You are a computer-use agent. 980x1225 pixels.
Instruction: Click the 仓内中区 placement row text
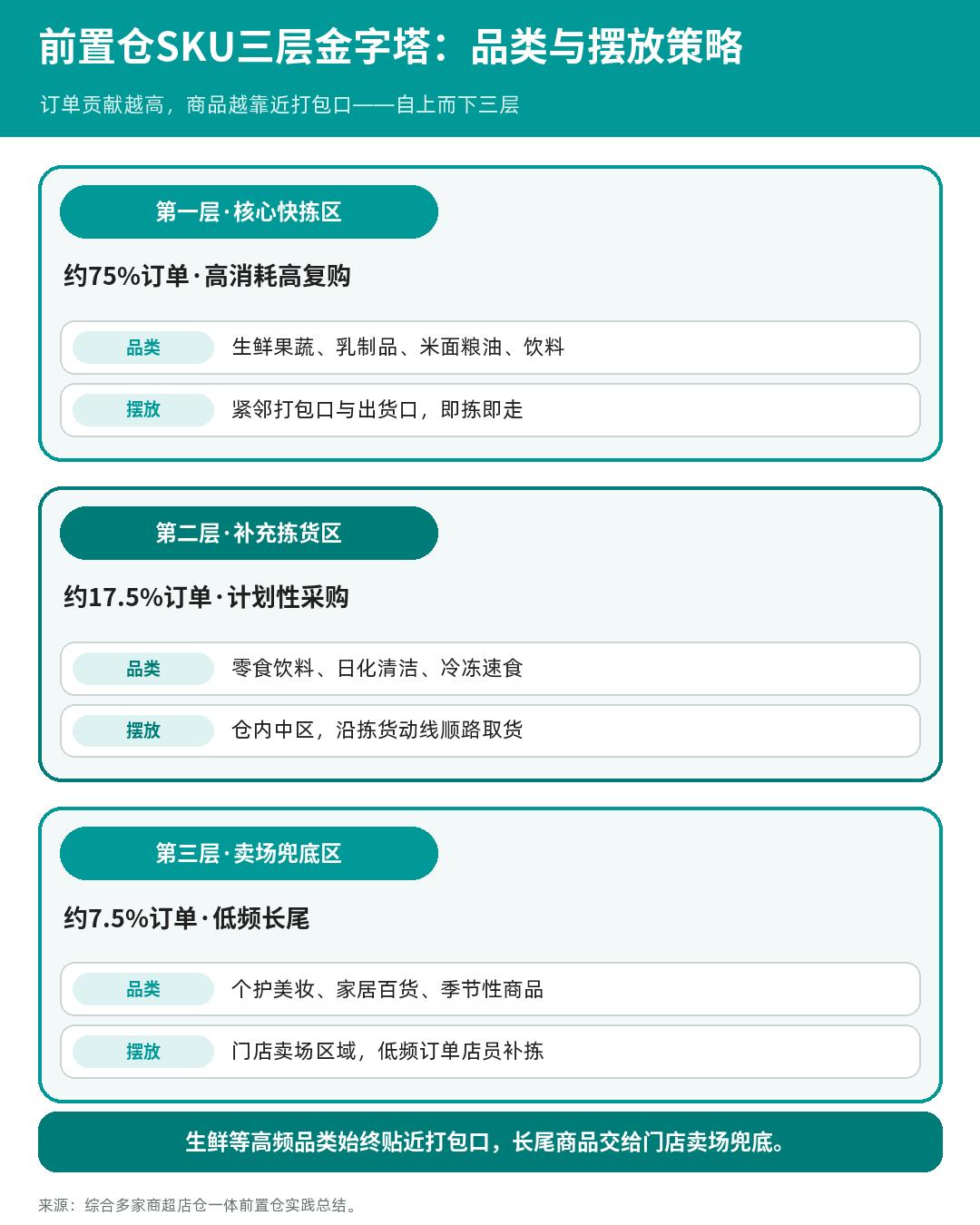[x=377, y=730]
